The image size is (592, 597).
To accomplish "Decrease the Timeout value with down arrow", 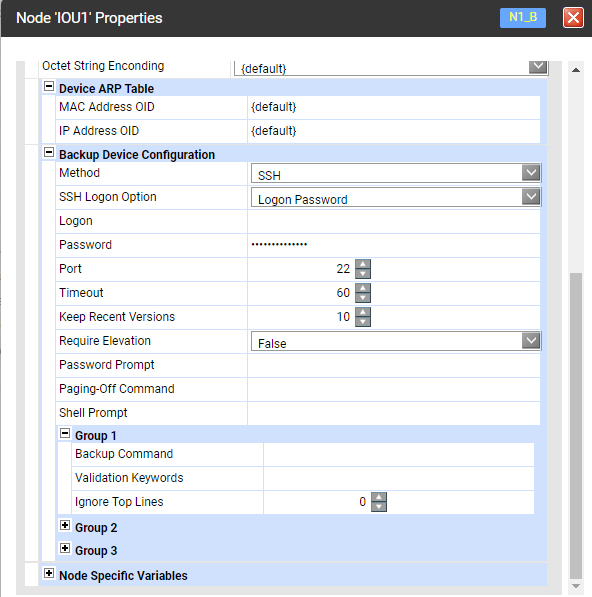I will (x=363, y=298).
